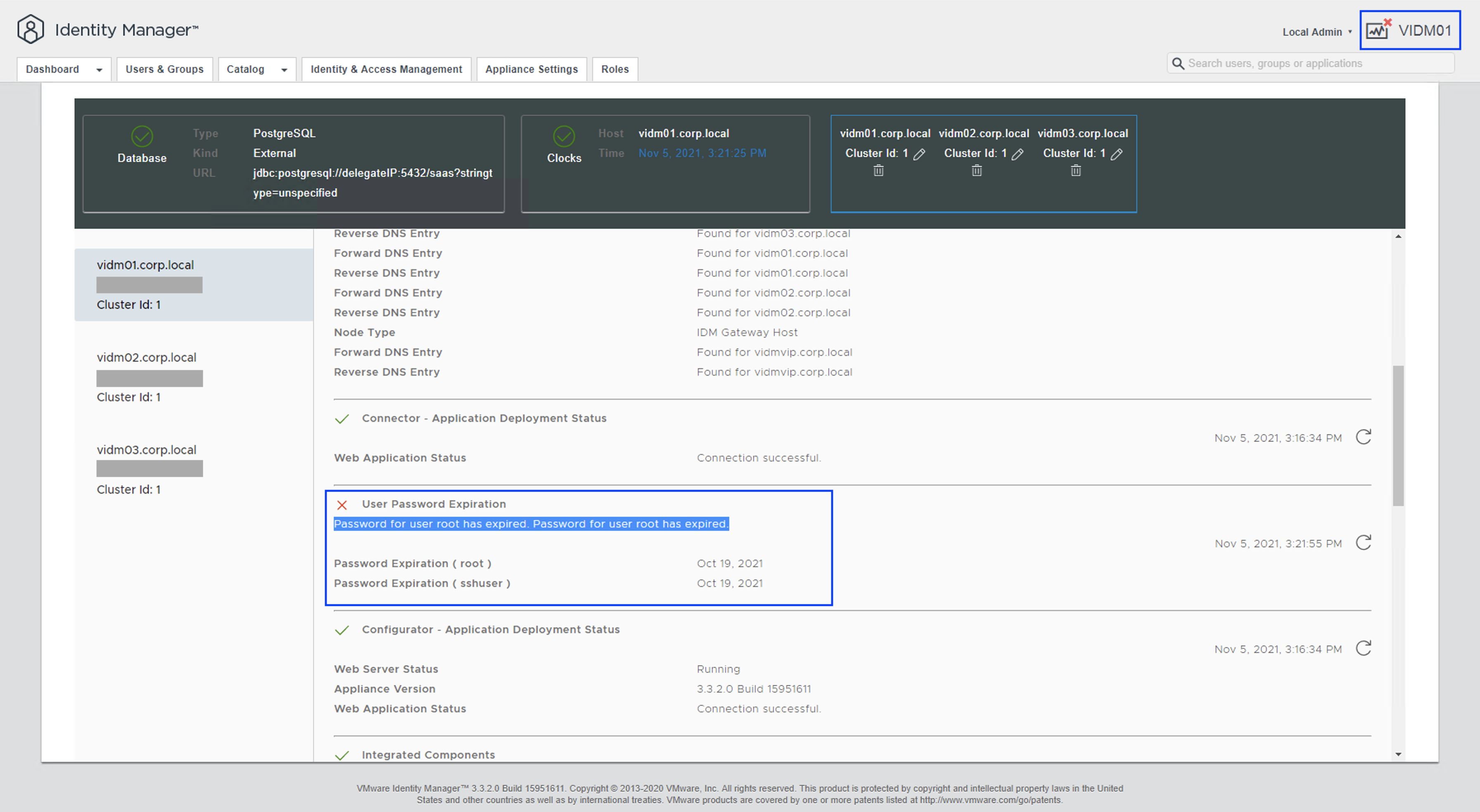The image size is (1480, 812).
Task: Delete vidm01.corp.local node with trash icon
Action: tap(878, 170)
